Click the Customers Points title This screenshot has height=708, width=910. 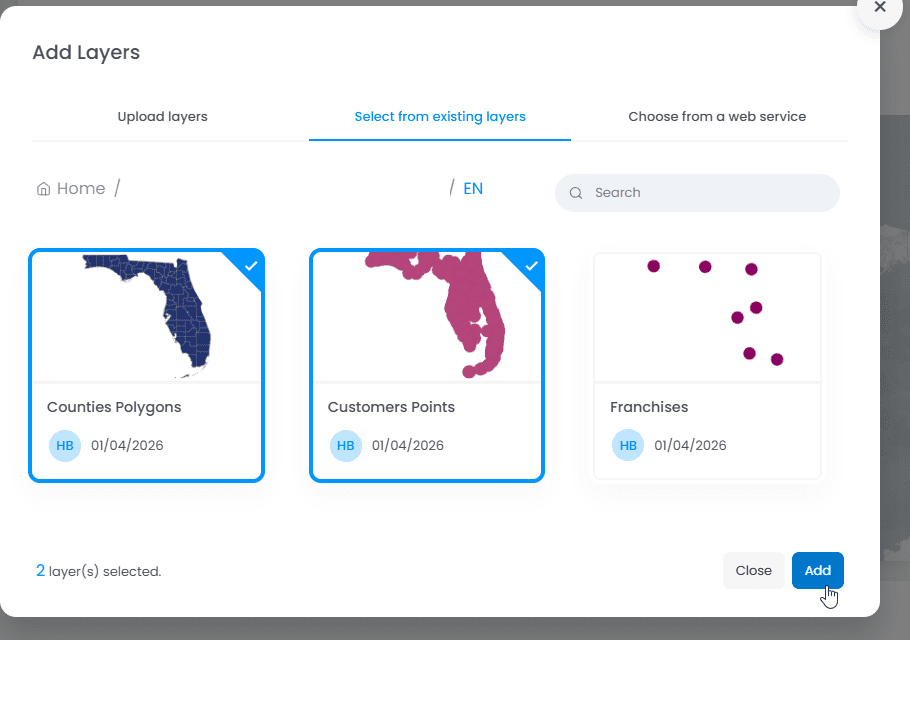391,407
